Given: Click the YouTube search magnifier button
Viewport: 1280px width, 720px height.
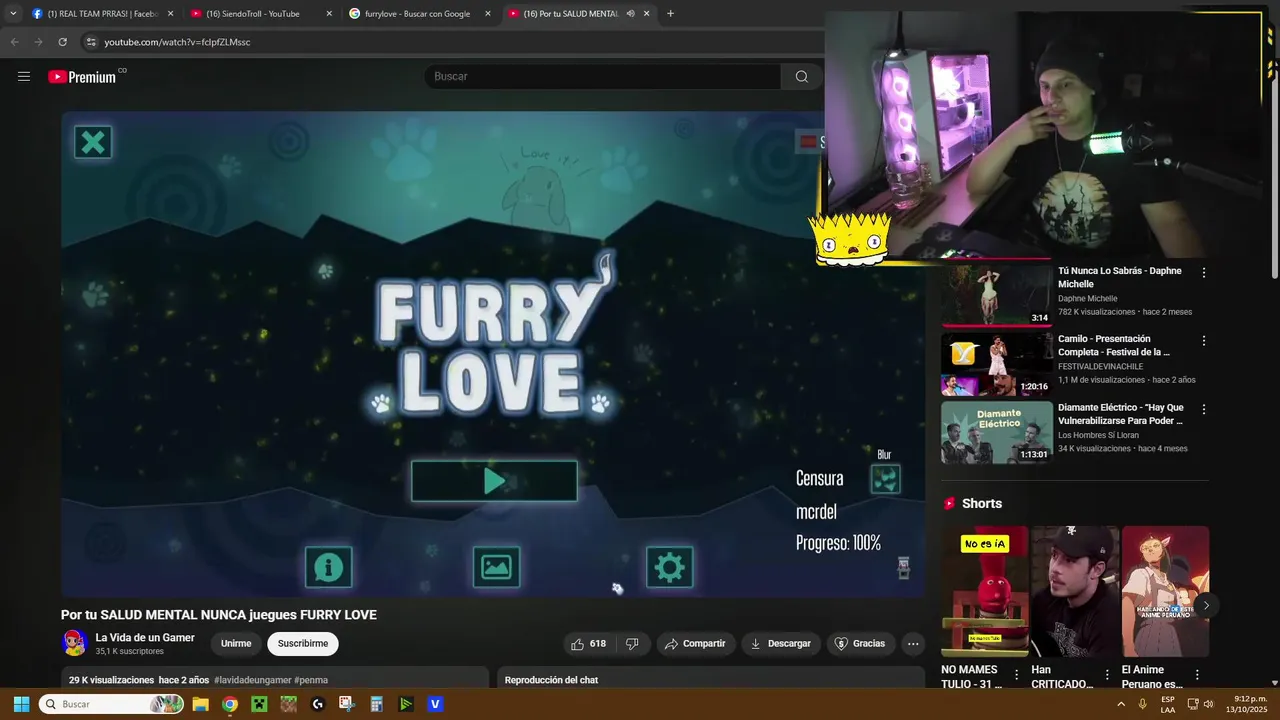Looking at the screenshot, I should pos(801,77).
